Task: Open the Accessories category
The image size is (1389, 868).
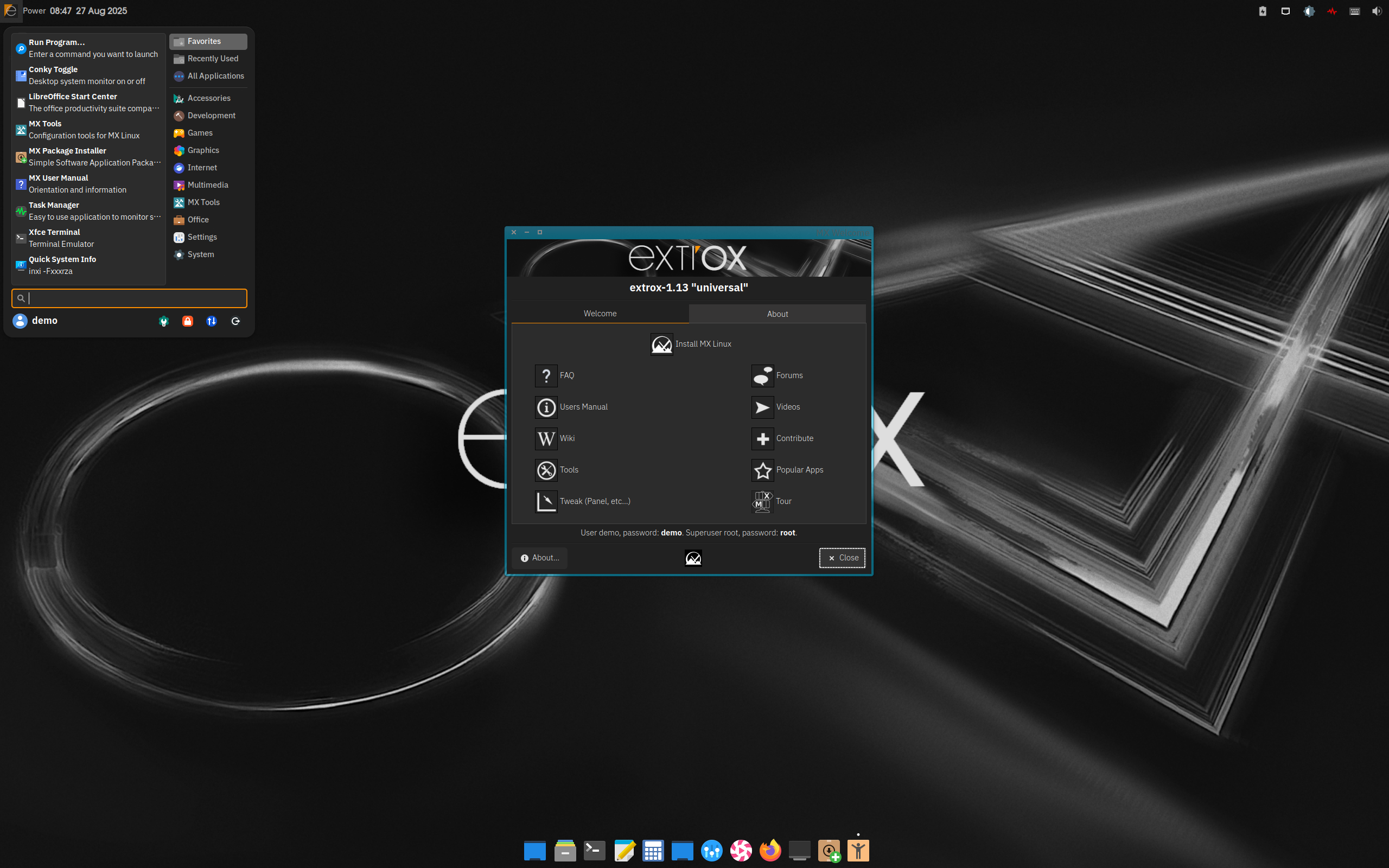Action: click(208, 98)
